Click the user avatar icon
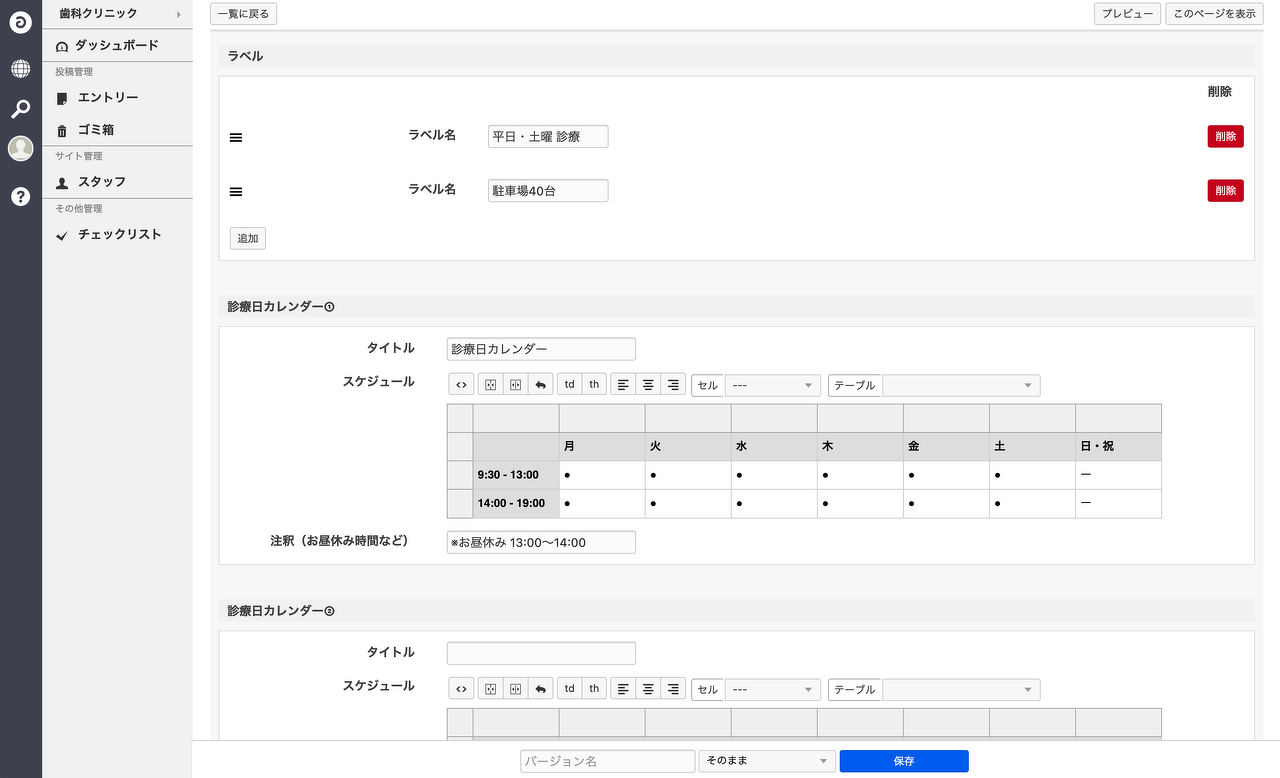 pyautogui.click(x=20, y=149)
